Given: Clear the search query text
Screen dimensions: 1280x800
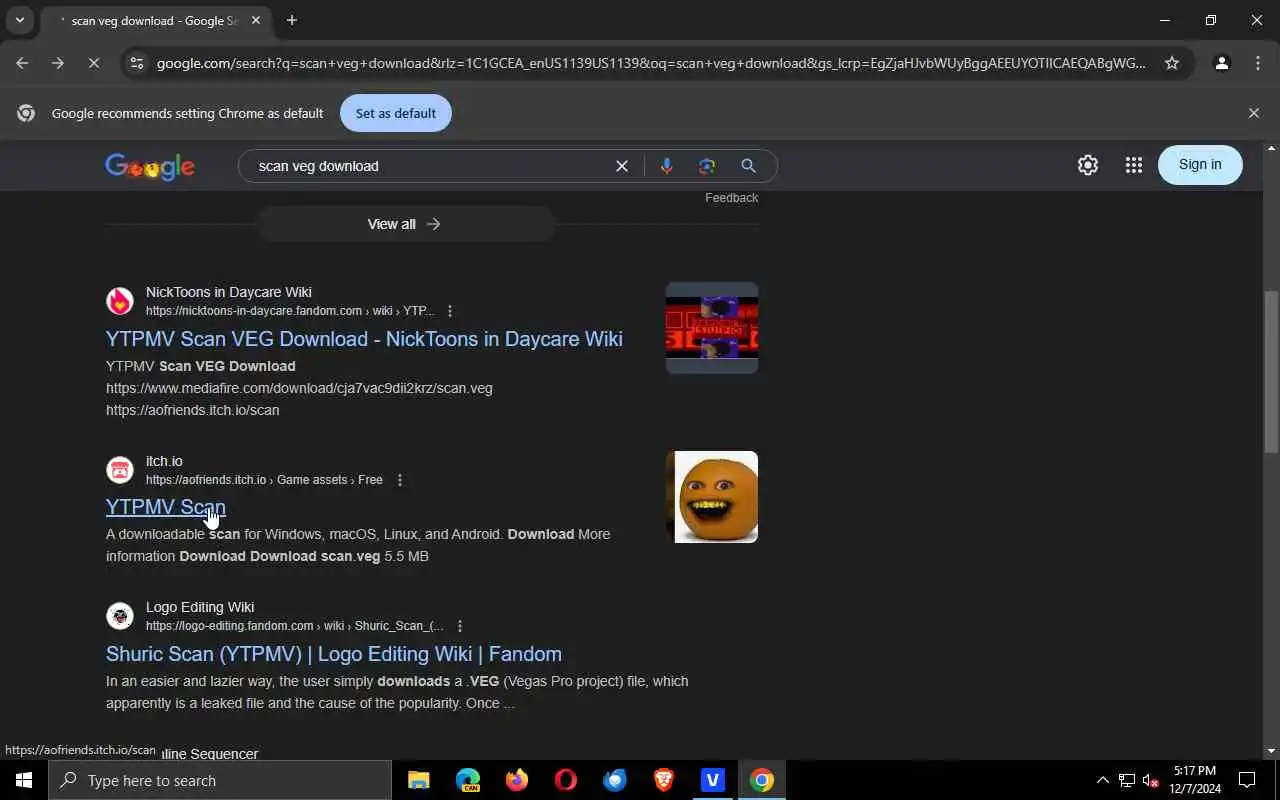Looking at the screenshot, I should (x=622, y=166).
